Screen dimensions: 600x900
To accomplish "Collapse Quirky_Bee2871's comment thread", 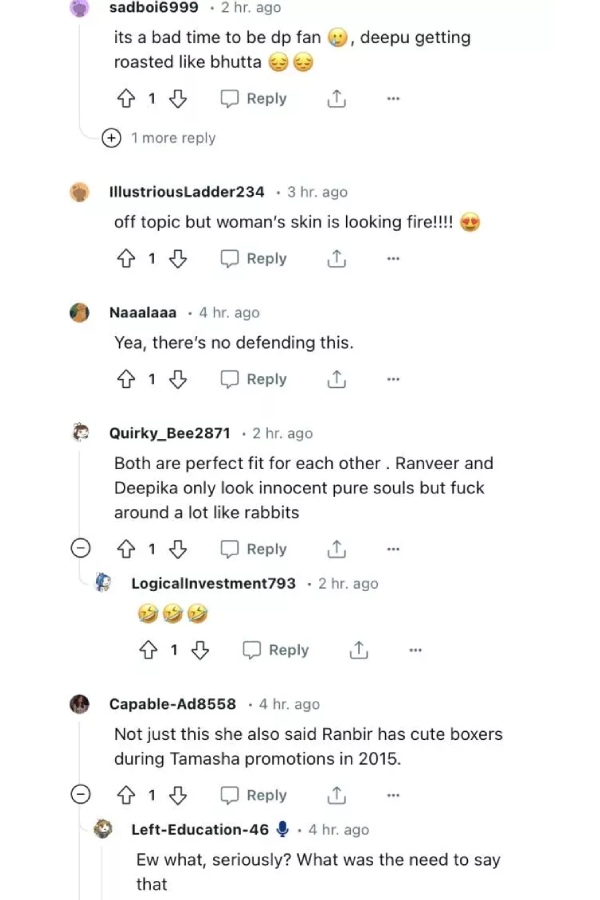I will (83, 549).
